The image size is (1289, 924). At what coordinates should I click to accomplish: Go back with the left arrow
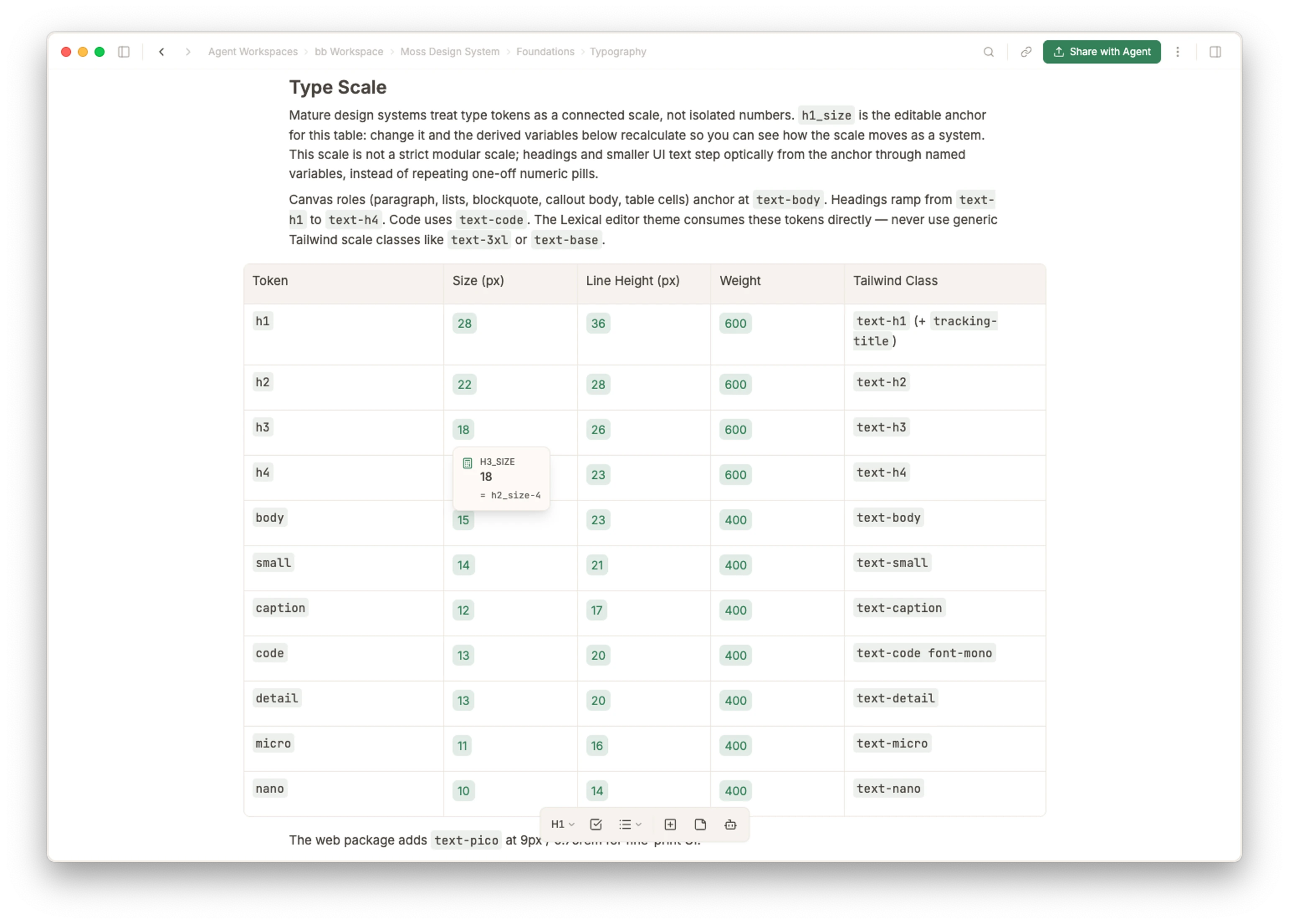(x=161, y=52)
